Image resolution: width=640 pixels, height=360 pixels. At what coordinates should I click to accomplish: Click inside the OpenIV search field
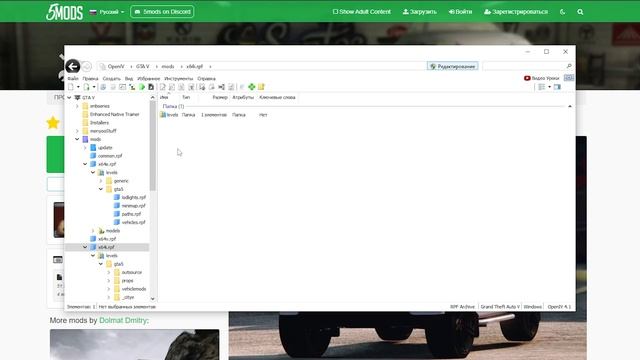tap(524, 66)
